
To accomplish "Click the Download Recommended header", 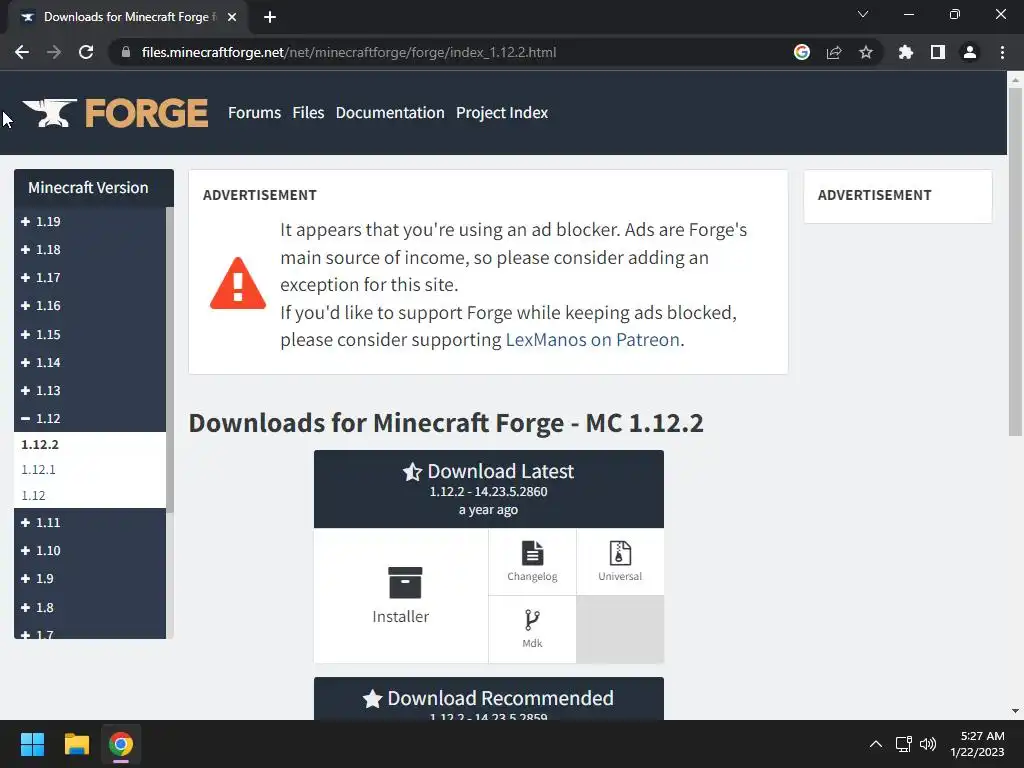I will tap(488, 699).
